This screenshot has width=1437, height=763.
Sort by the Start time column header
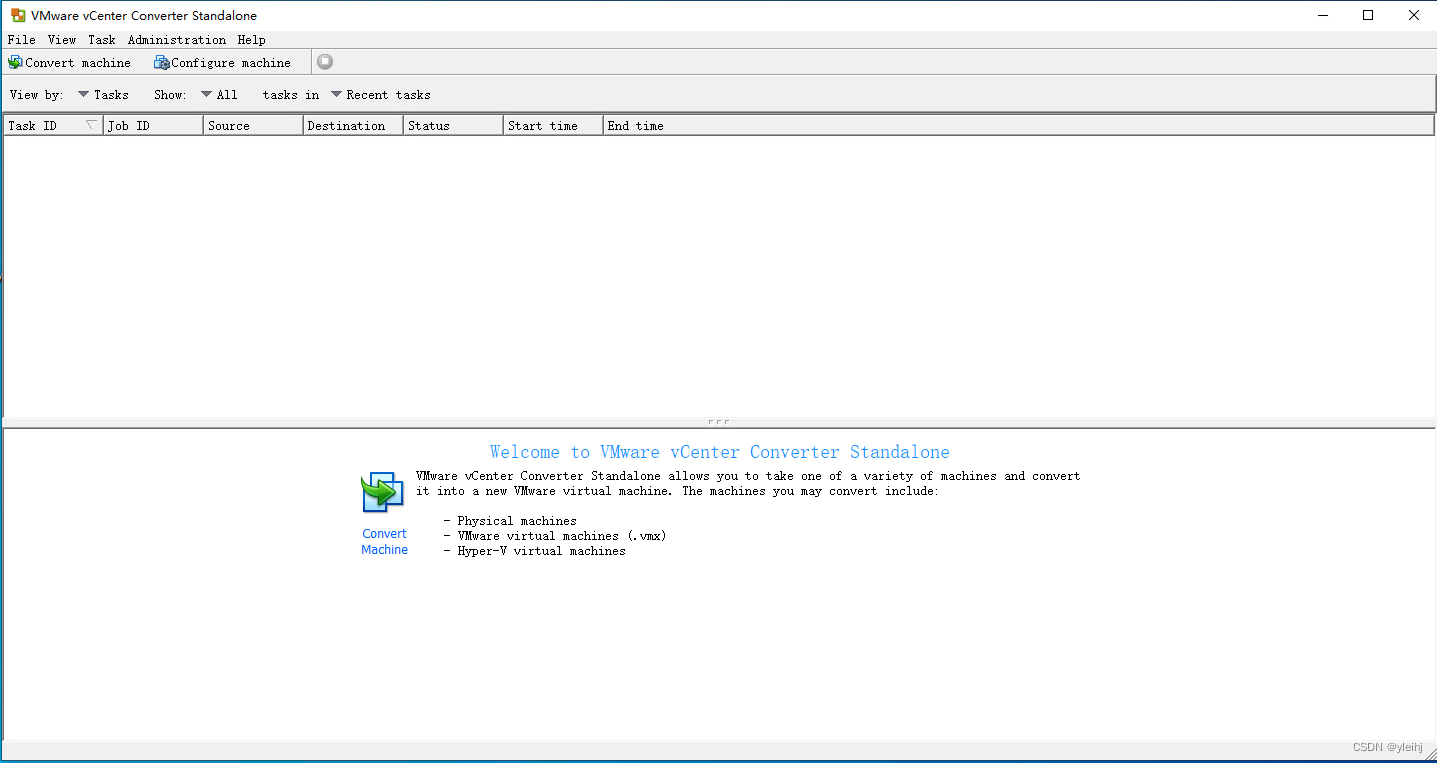554,126
